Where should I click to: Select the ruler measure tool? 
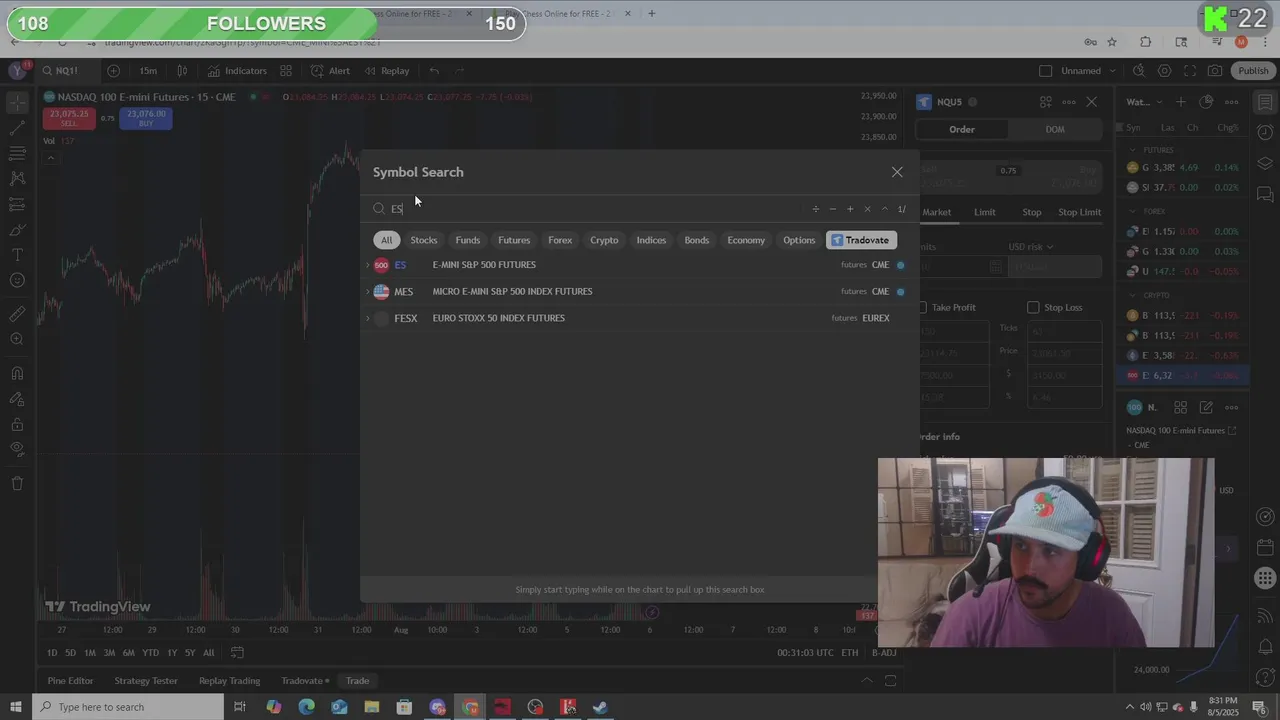point(17,314)
